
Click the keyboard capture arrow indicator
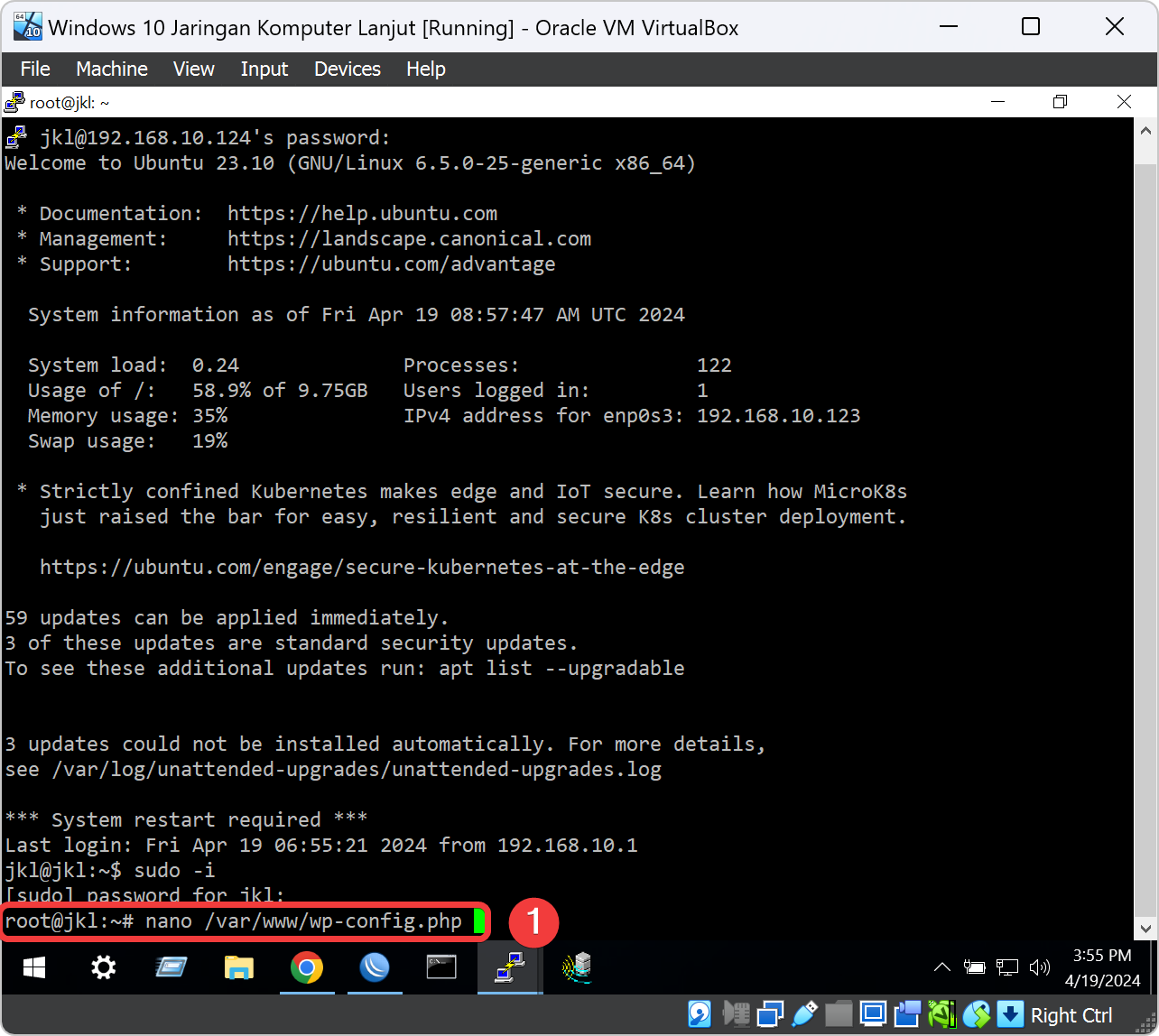[1010, 1014]
